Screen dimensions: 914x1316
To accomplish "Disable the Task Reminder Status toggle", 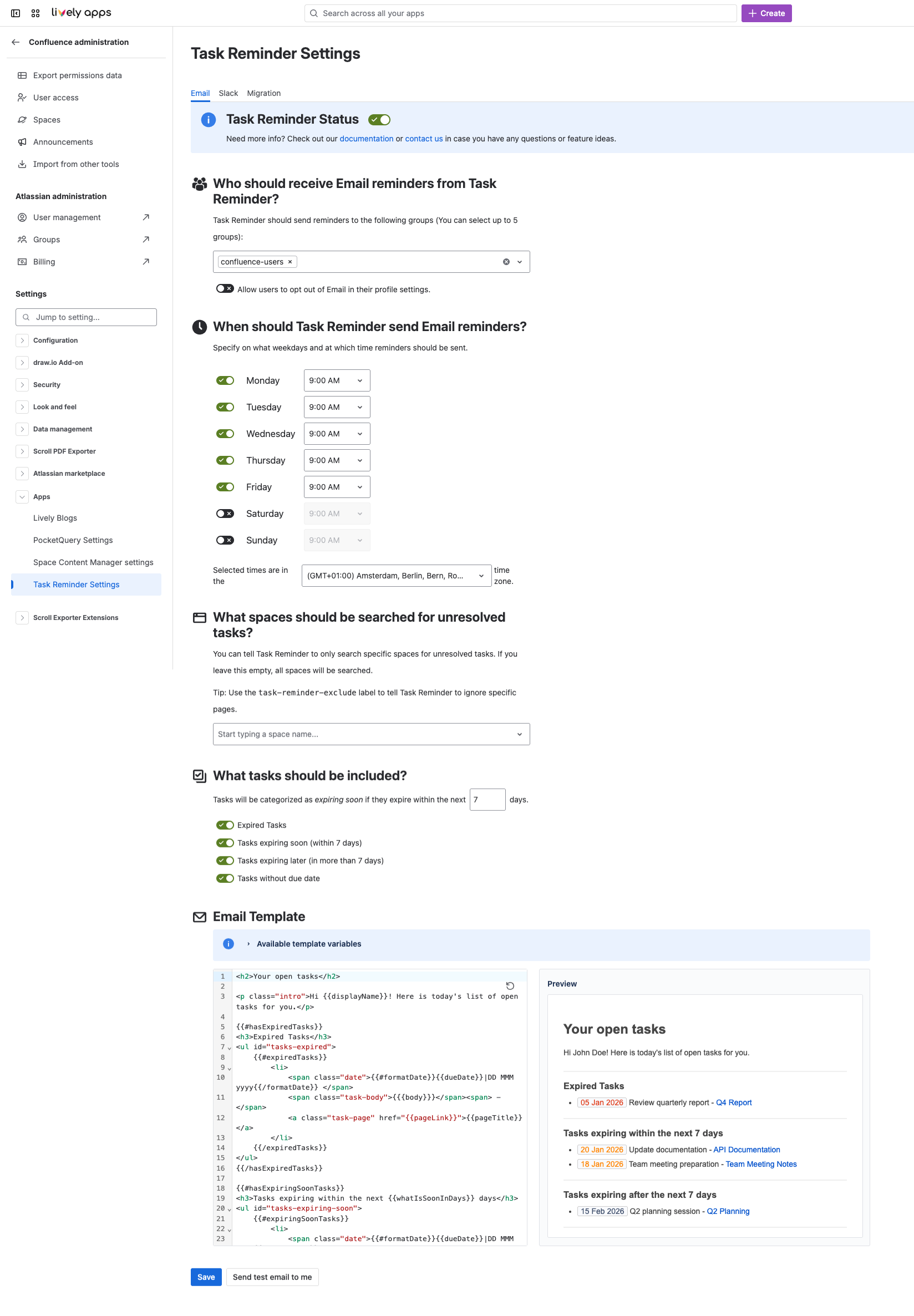I will [x=379, y=119].
